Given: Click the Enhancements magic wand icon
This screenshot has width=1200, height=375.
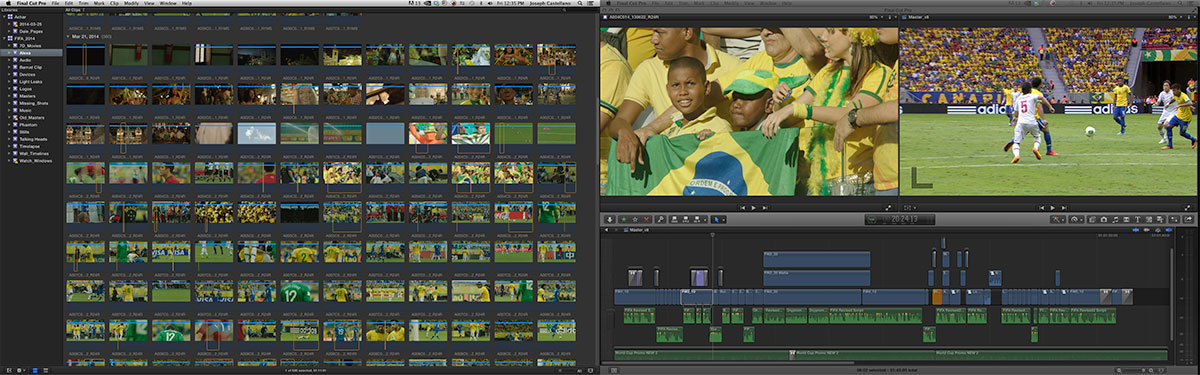Looking at the screenshot, I should [1056, 219].
